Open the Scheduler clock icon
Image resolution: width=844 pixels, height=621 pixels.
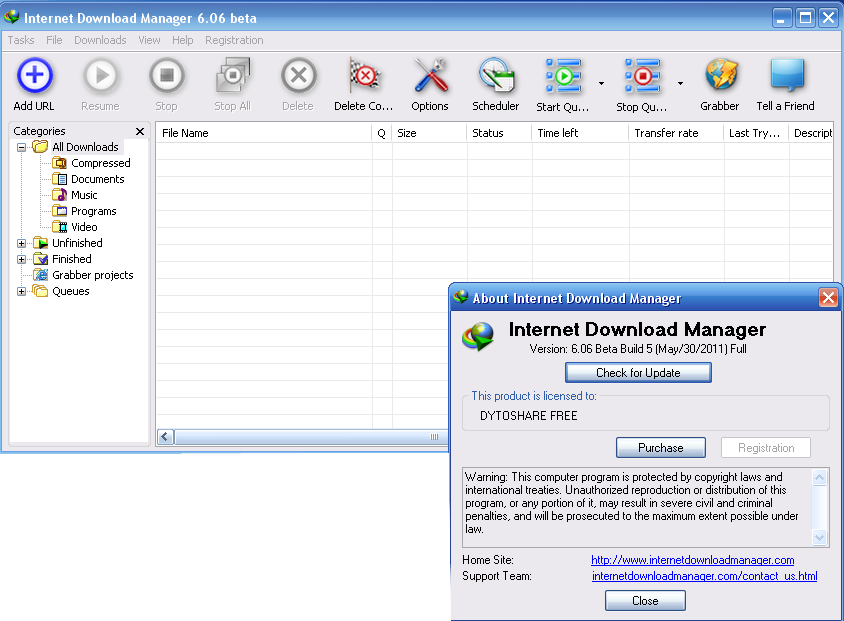pos(496,76)
